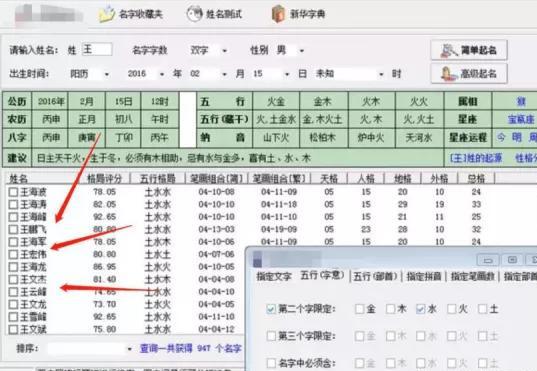Check the box for 王文斌
Viewport: 537px width, 371px height.
(x=13, y=330)
